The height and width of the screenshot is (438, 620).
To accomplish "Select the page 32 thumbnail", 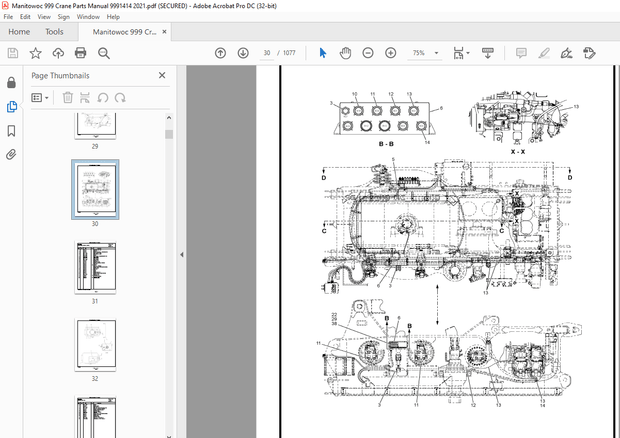I will tap(95, 345).
